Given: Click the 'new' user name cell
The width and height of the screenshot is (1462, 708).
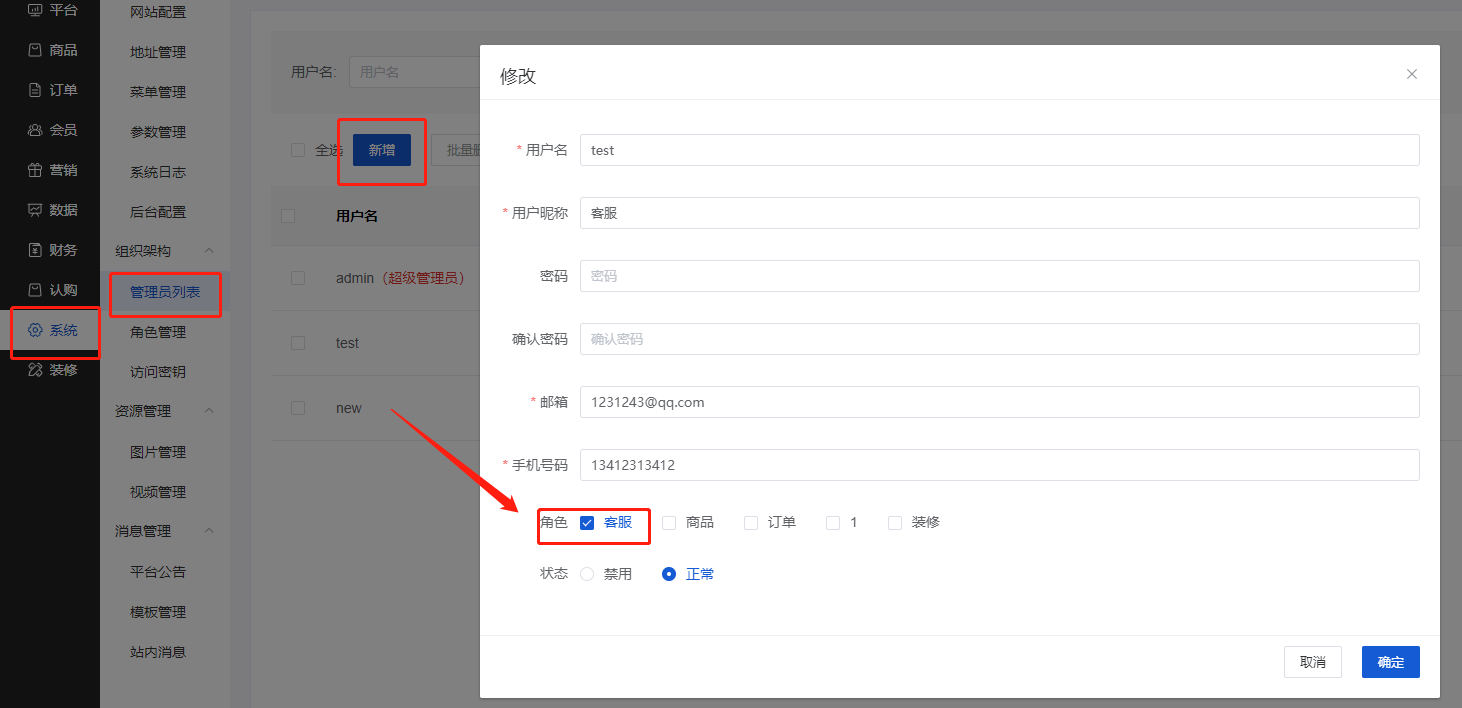Looking at the screenshot, I should coord(349,408).
